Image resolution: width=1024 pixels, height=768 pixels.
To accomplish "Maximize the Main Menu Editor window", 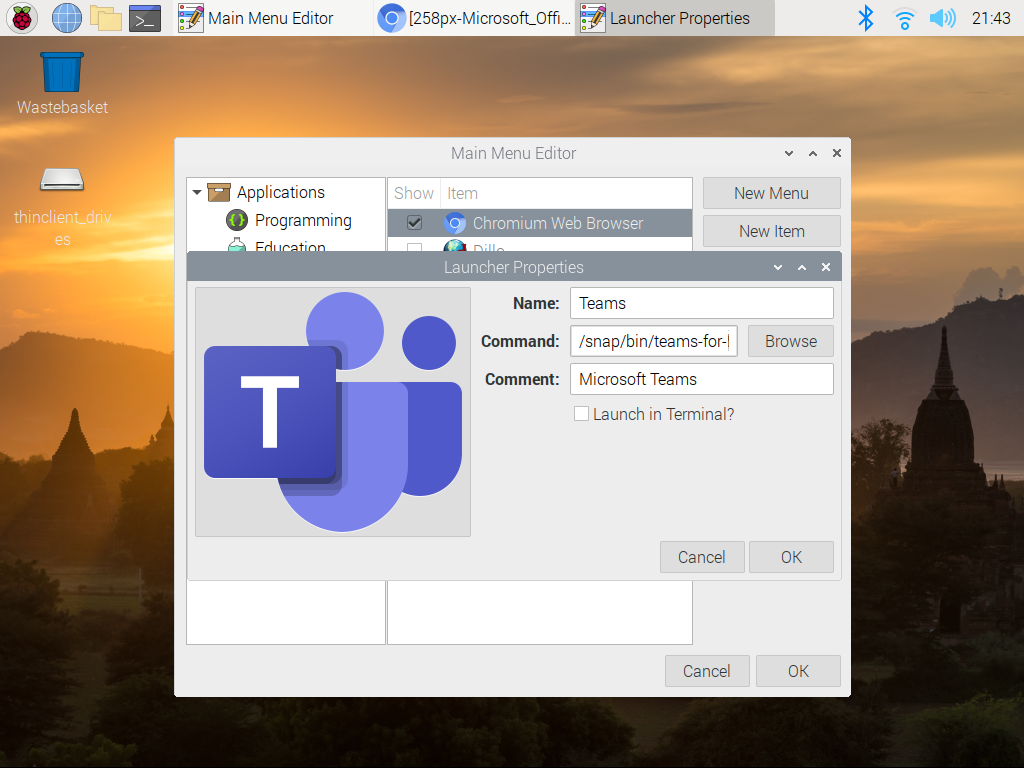I will [813, 153].
